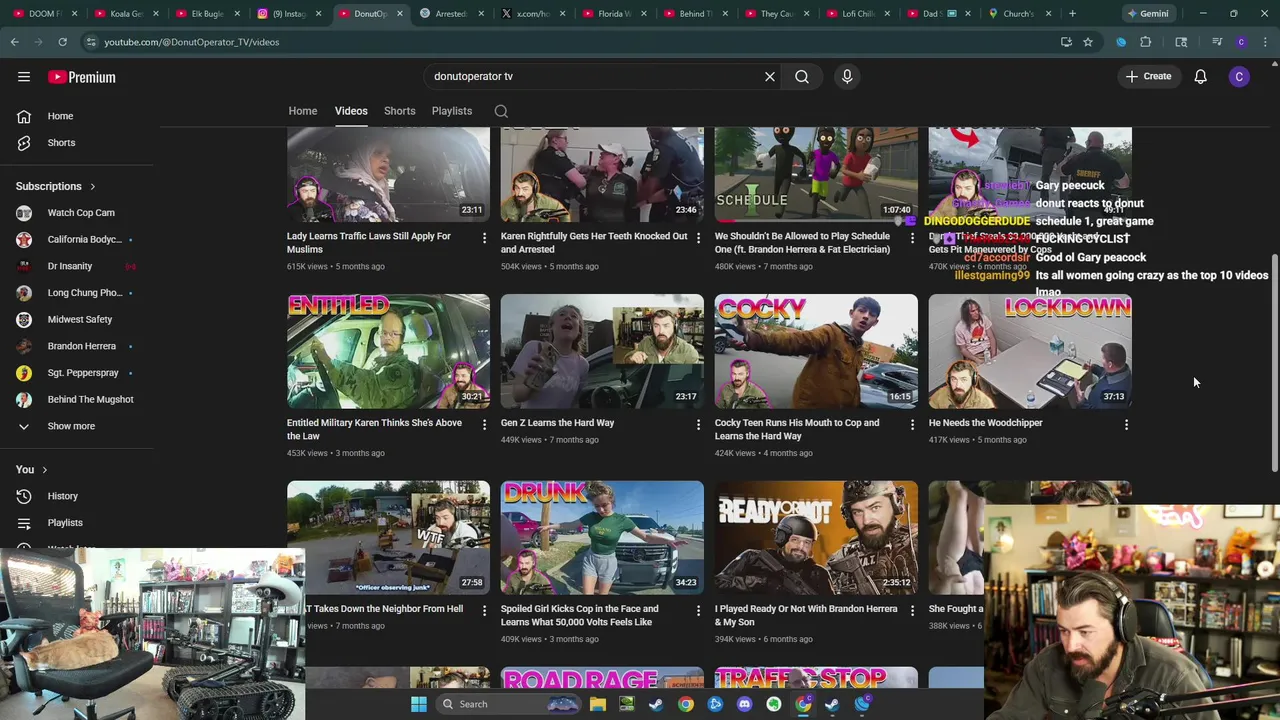Image resolution: width=1280 pixels, height=720 pixels.
Task: Open Behind The Mugshot subscription
Action: tap(90, 400)
